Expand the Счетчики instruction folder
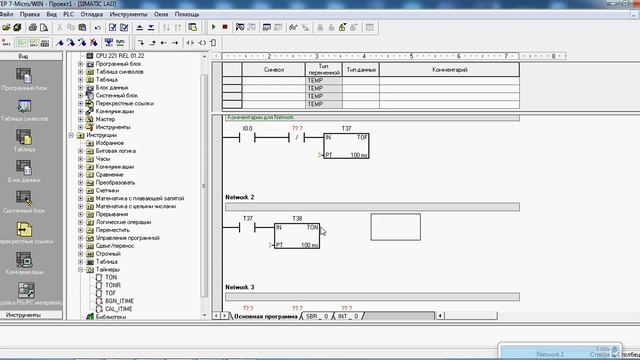 pos(80,191)
